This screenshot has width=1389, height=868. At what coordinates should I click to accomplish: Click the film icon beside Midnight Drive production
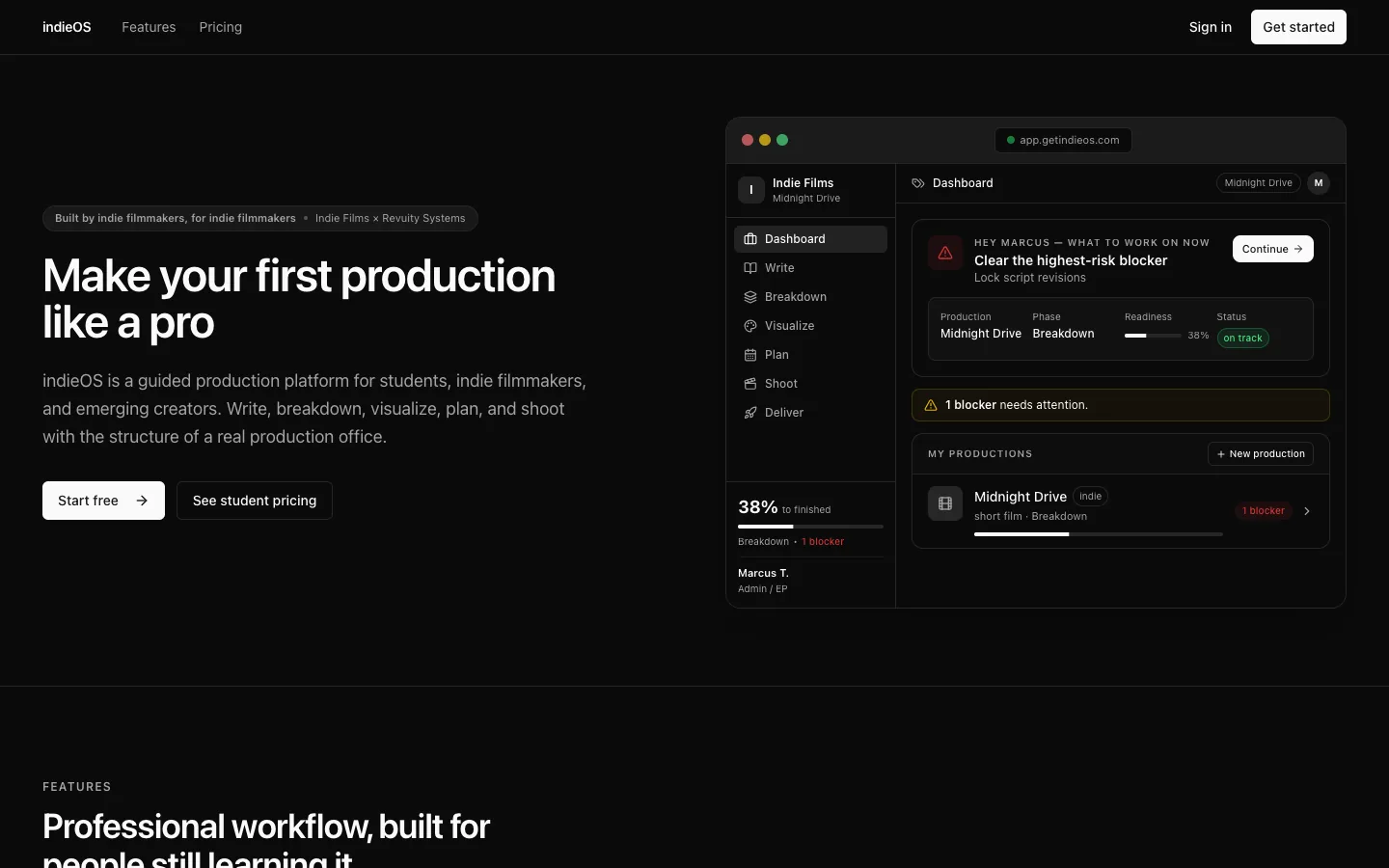click(945, 503)
